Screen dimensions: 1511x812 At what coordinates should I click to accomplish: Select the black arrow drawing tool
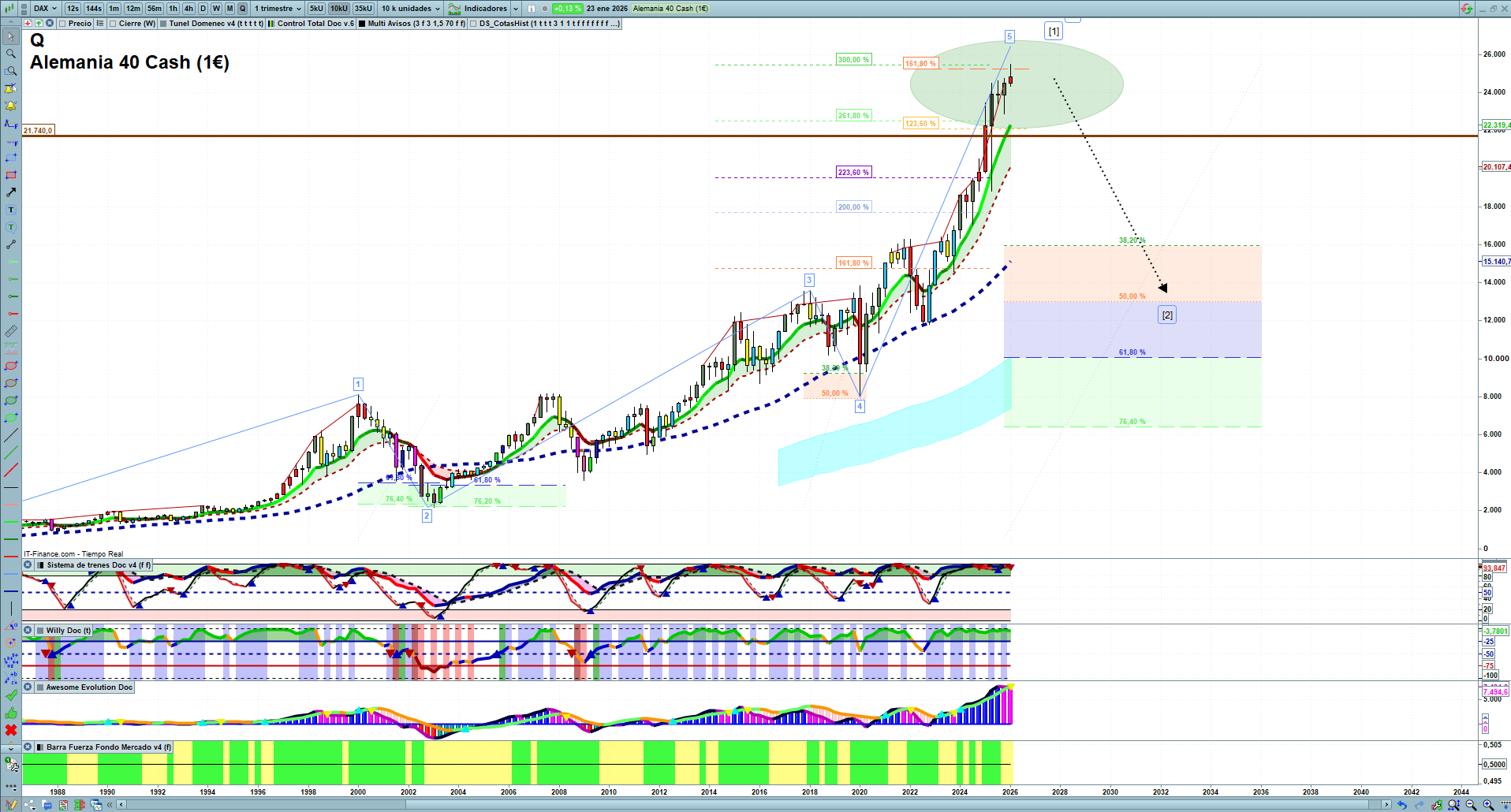(11, 192)
